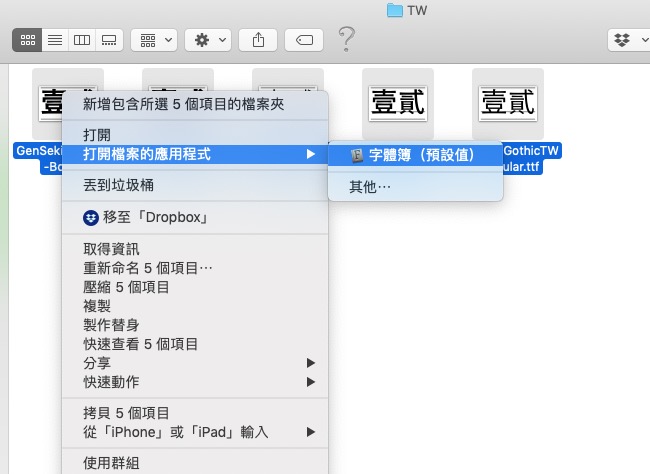Choose 移至「Dropbox」menu item
The height and width of the screenshot is (474, 650).
195,217
